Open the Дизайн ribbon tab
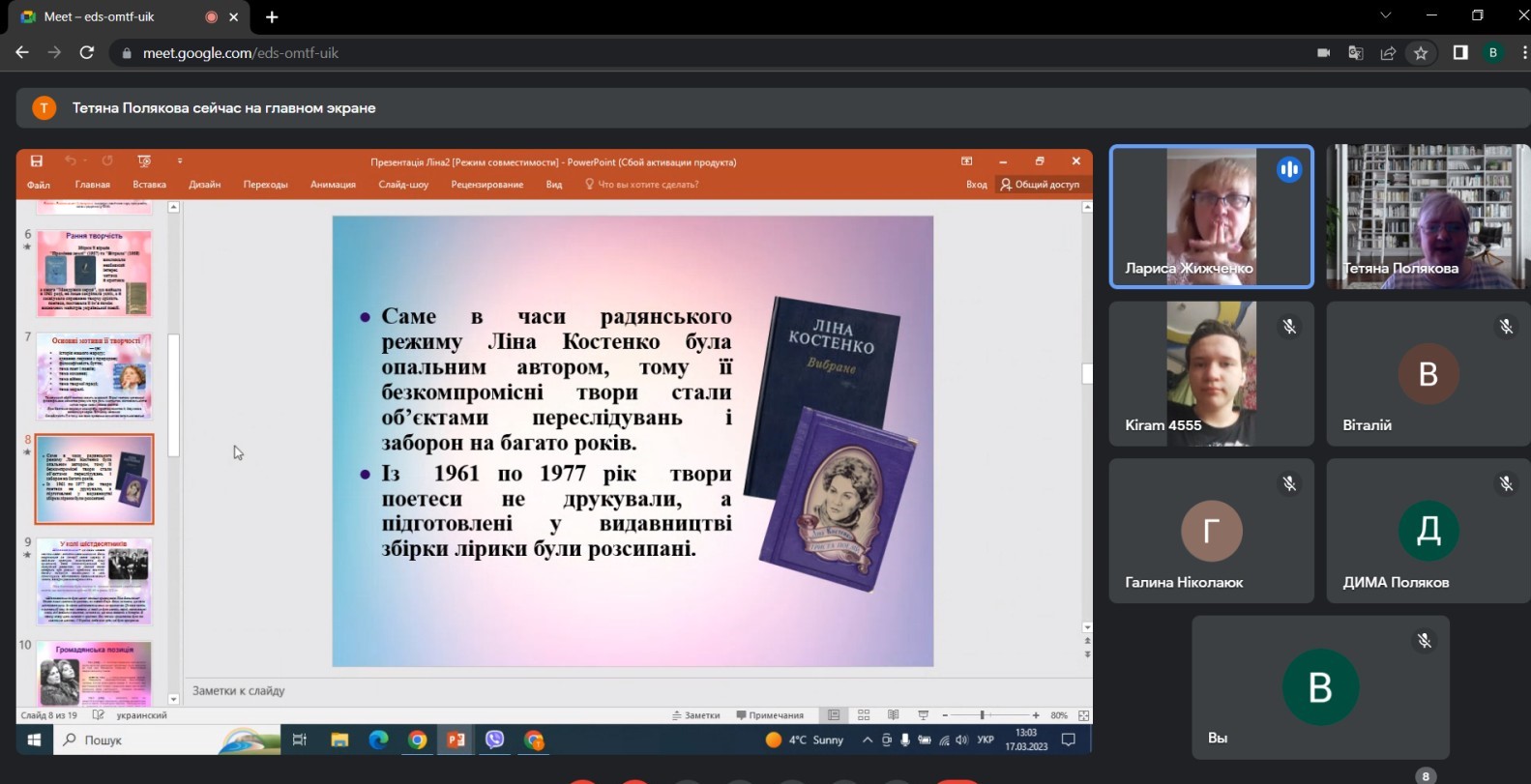This screenshot has width=1531, height=784. coord(204,185)
